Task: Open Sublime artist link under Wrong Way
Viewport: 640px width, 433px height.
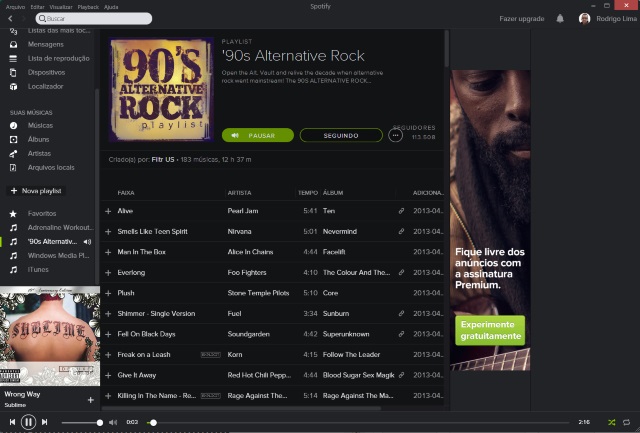Action: coord(15,405)
